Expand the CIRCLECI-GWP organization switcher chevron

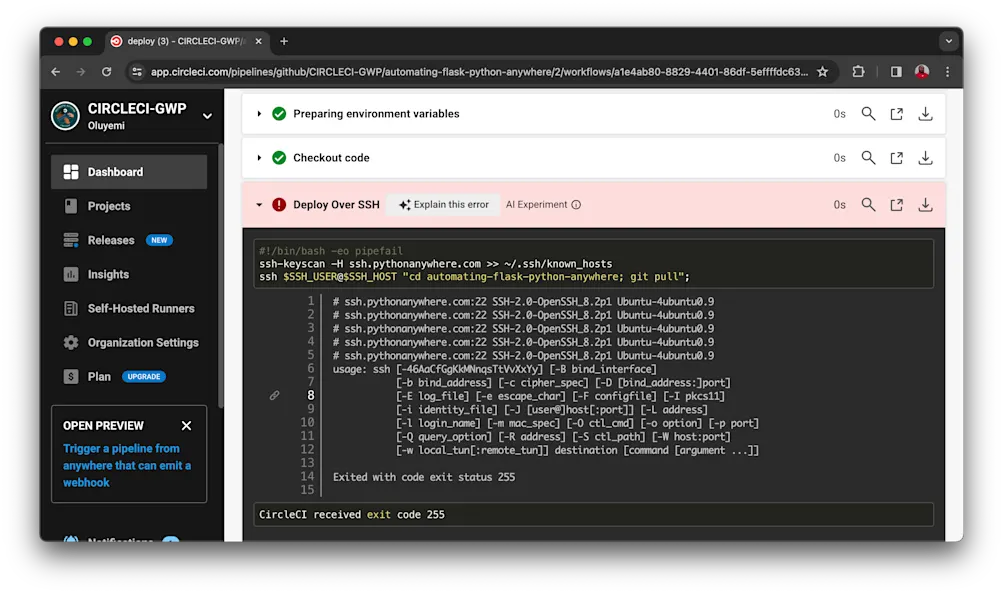tap(207, 116)
